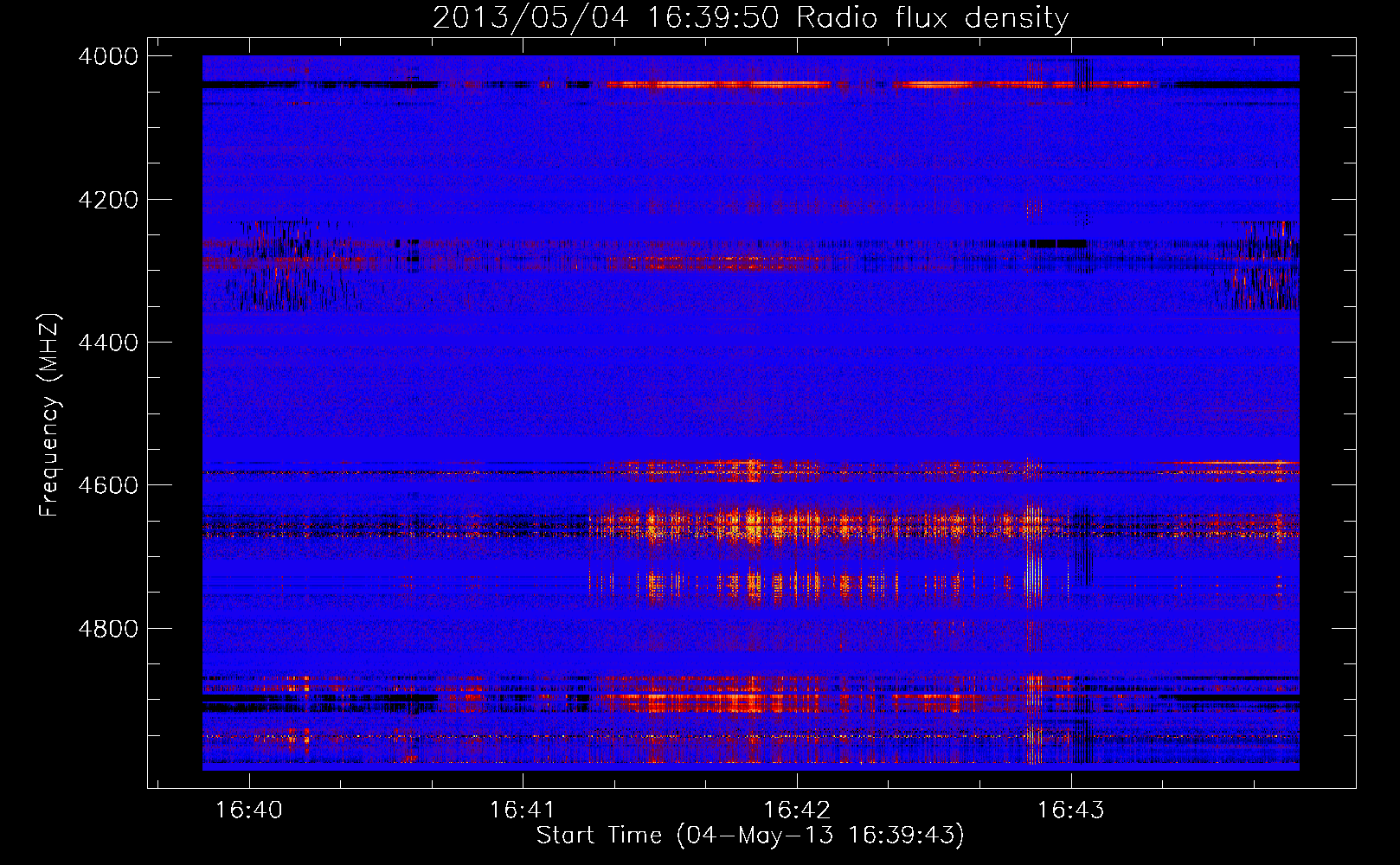Click the 16:40 time axis label
Image resolution: width=1400 pixels, height=865 pixels.
[248, 810]
